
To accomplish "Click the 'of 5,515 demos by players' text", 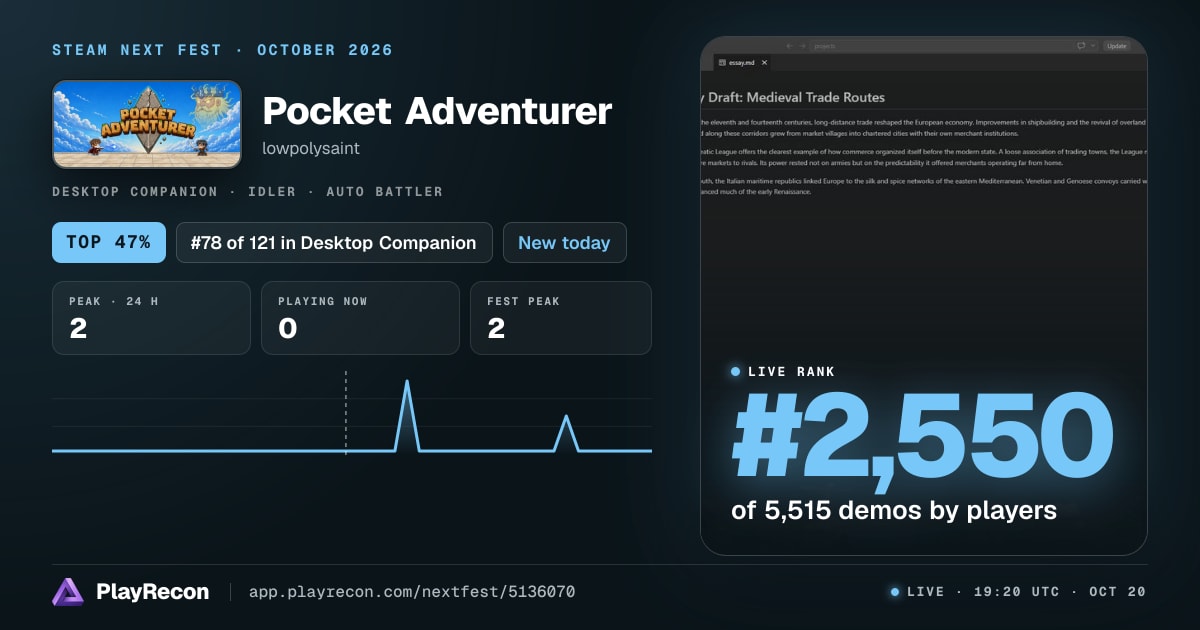I will (x=894, y=510).
